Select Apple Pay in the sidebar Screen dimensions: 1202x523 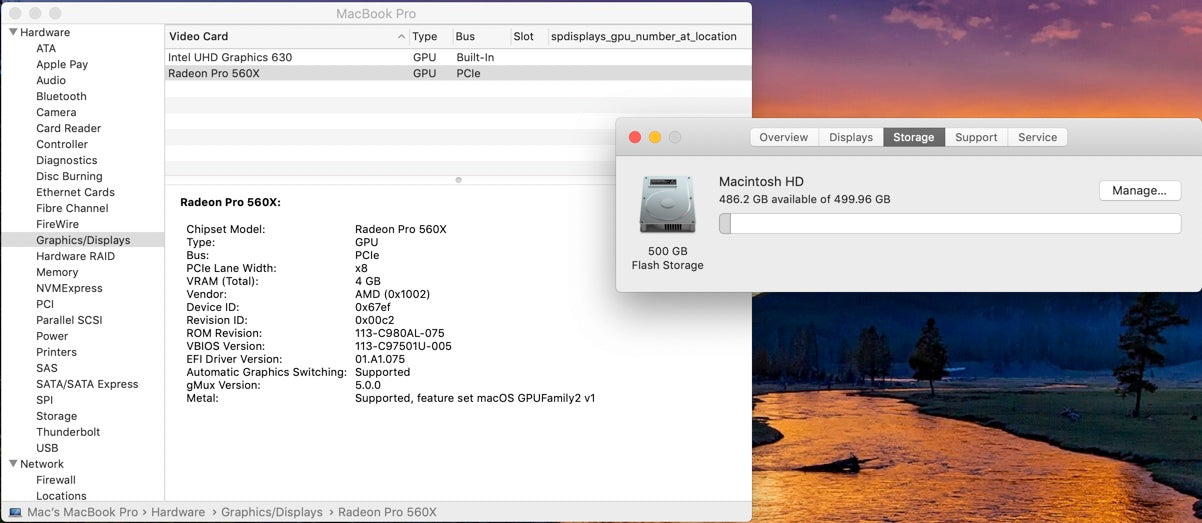click(62, 64)
